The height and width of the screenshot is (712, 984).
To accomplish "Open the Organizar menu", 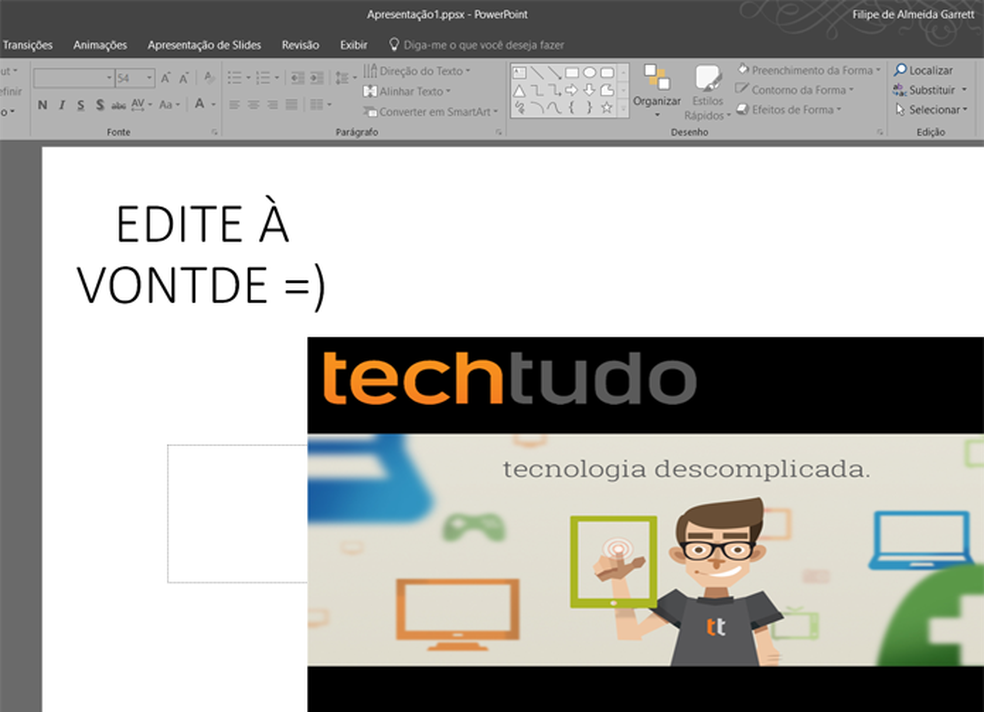I will pyautogui.click(x=656, y=91).
